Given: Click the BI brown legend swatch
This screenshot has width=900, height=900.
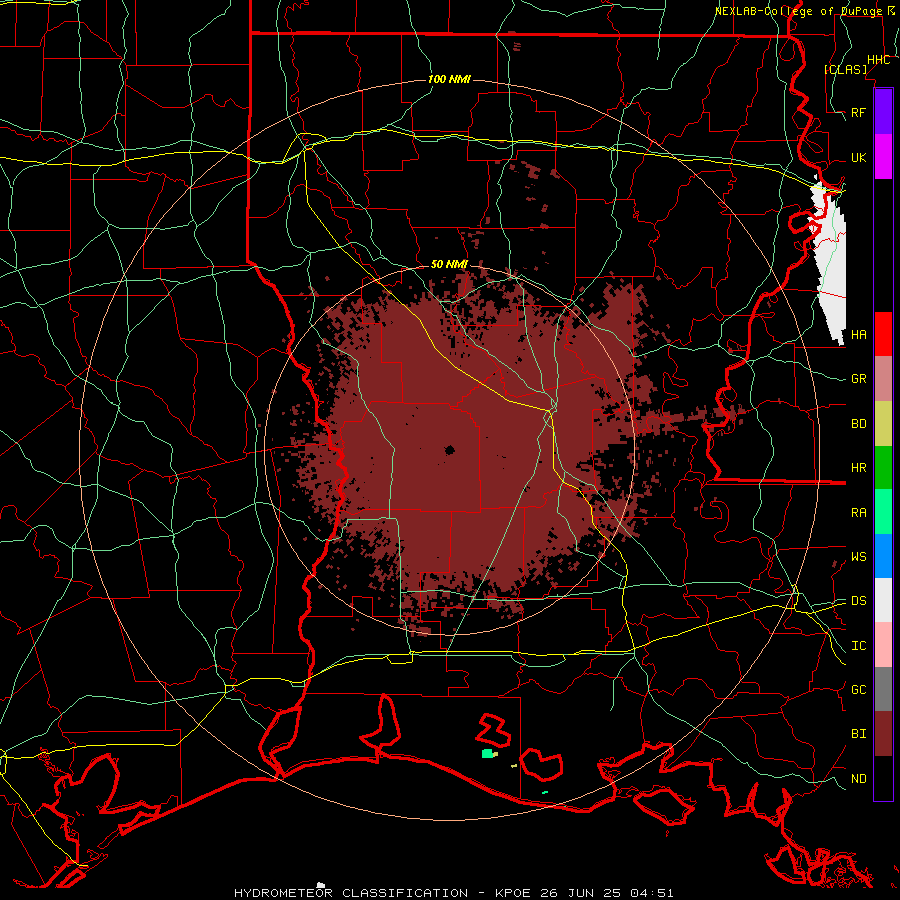Looking at the screenshot, I should tap(883, 734).
